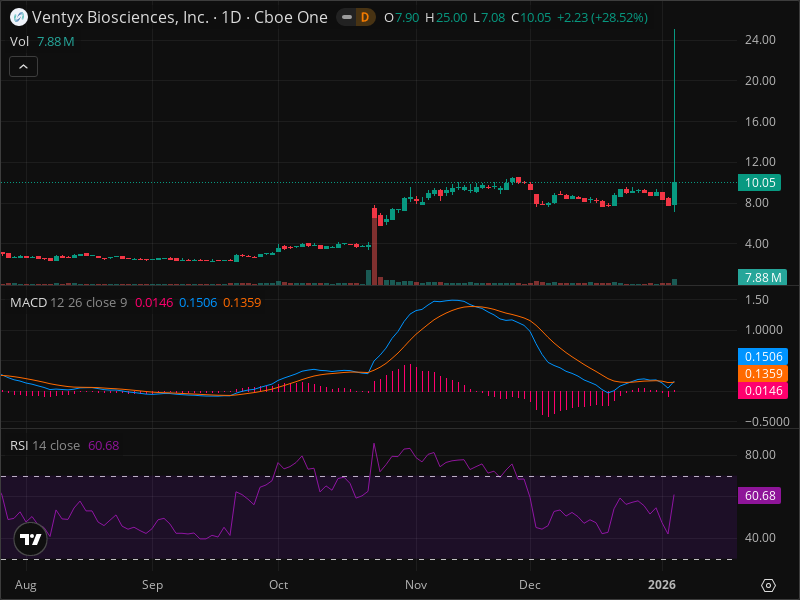Screen dimensions: 800x600
Task: Collapse the indicator legend with the chevron button
Action: (23, 66)
